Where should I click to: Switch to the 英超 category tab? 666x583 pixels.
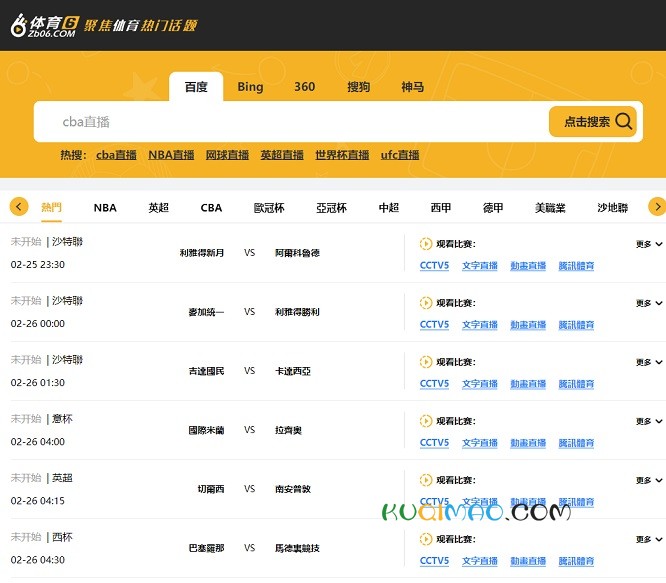158,208
